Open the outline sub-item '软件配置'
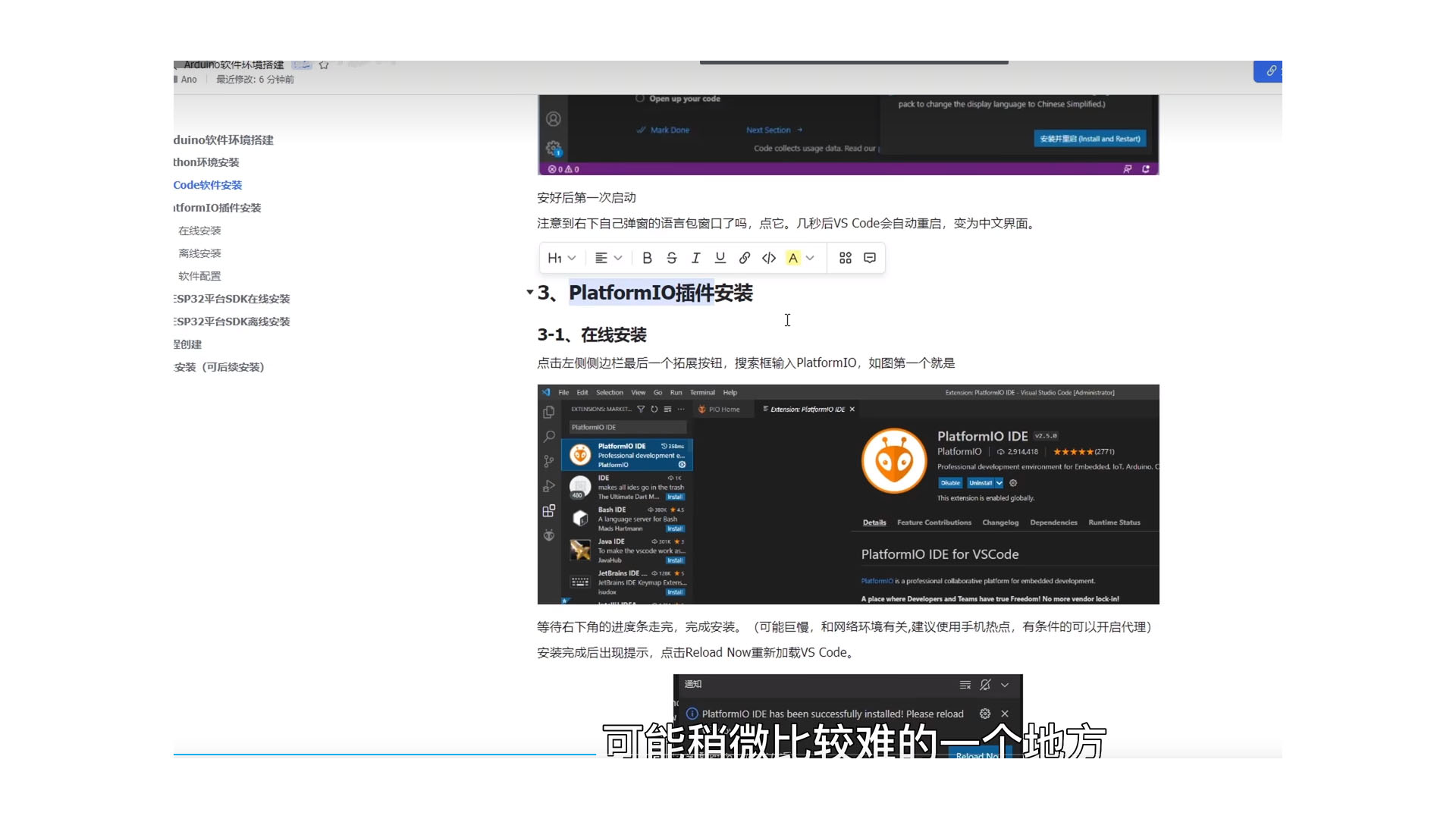Image resolution: width=1456 pixels, height=819 pixels. point(199,276)
